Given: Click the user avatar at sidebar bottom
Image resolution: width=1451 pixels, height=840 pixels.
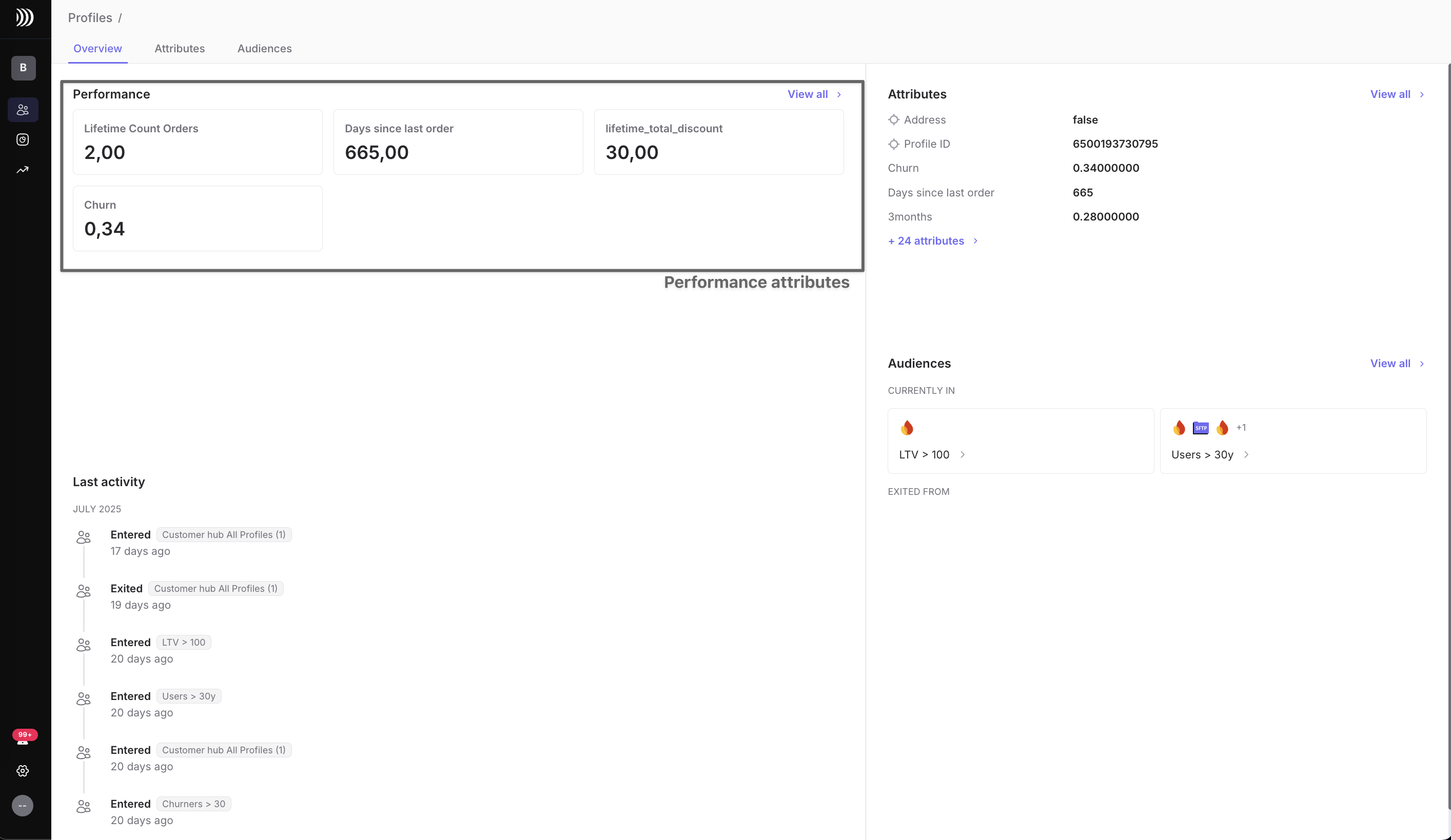Looking at the screenshot, I should tap(23, 806).
